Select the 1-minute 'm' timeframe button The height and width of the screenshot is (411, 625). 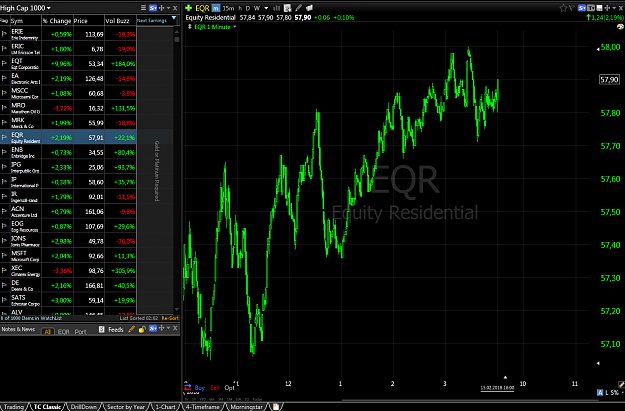[216, 8]
